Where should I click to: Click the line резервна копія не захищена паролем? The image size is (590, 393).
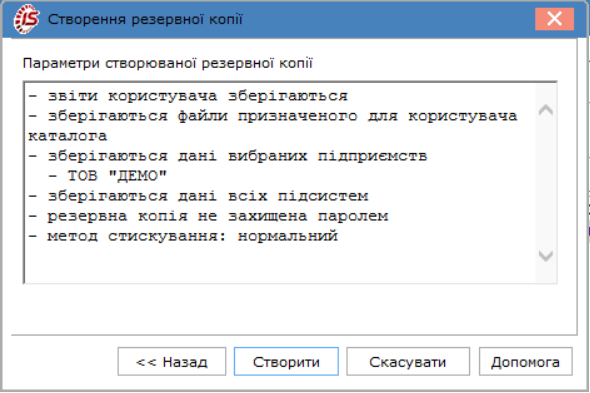[208, 216]
